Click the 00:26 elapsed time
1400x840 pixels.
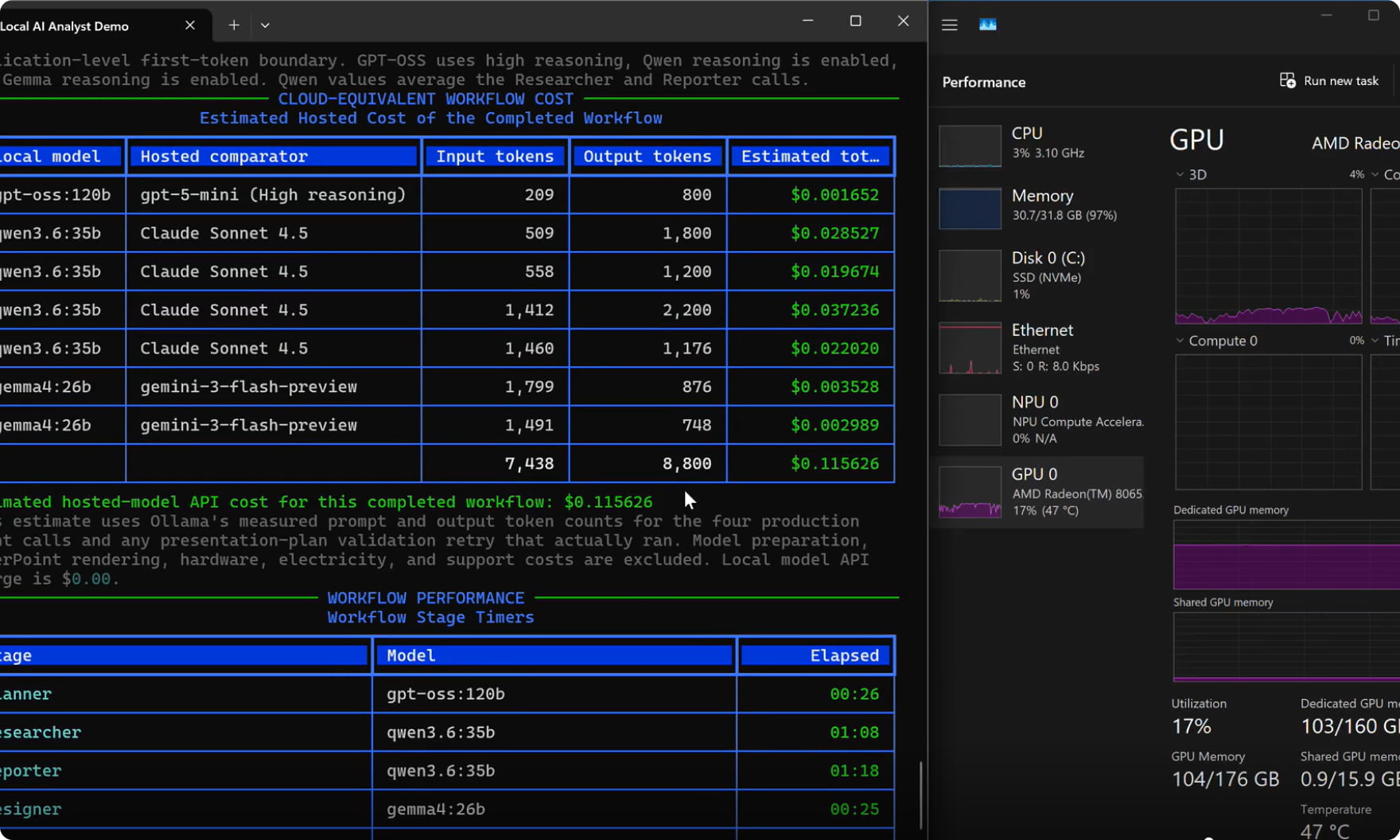[854, 694]
